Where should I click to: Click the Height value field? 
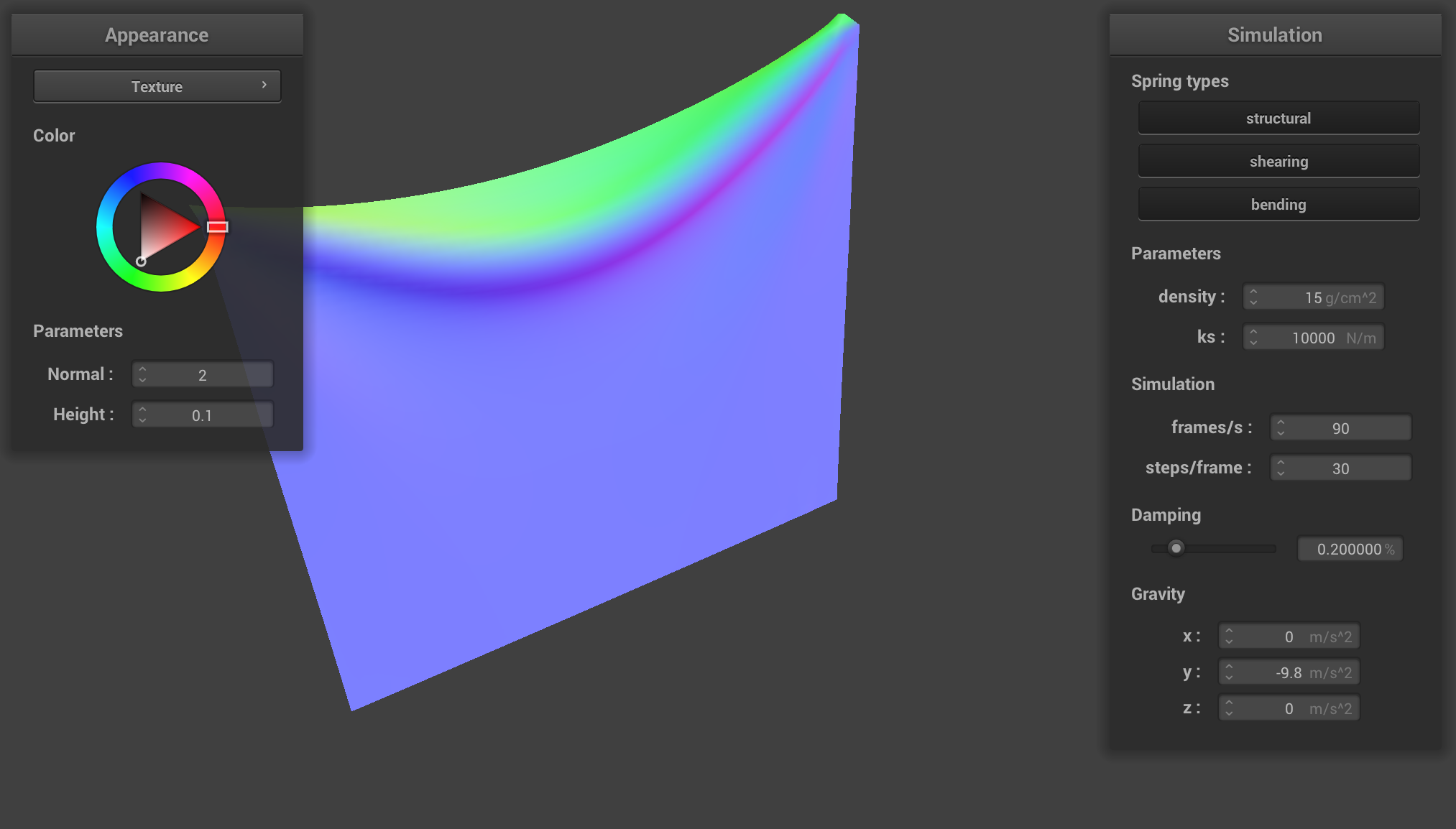pyautogui.click(x=203, y=414)
